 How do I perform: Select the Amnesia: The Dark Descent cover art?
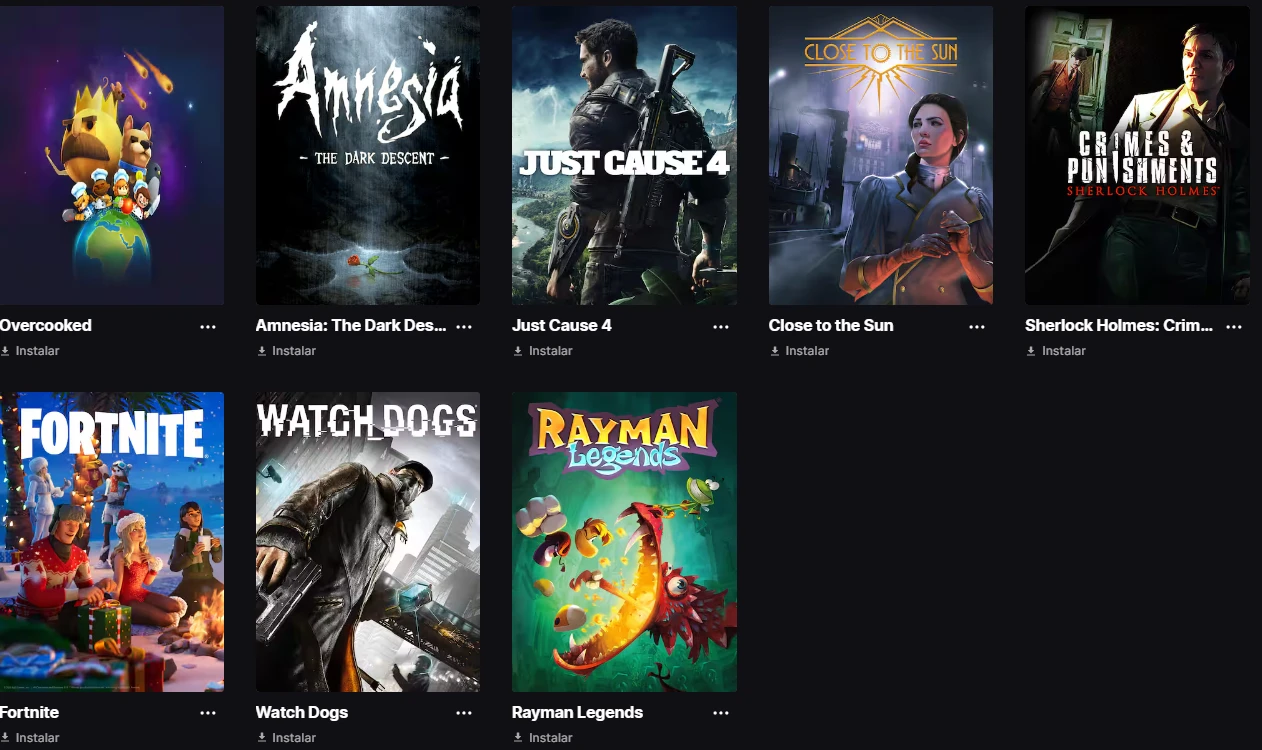[368, 155]
